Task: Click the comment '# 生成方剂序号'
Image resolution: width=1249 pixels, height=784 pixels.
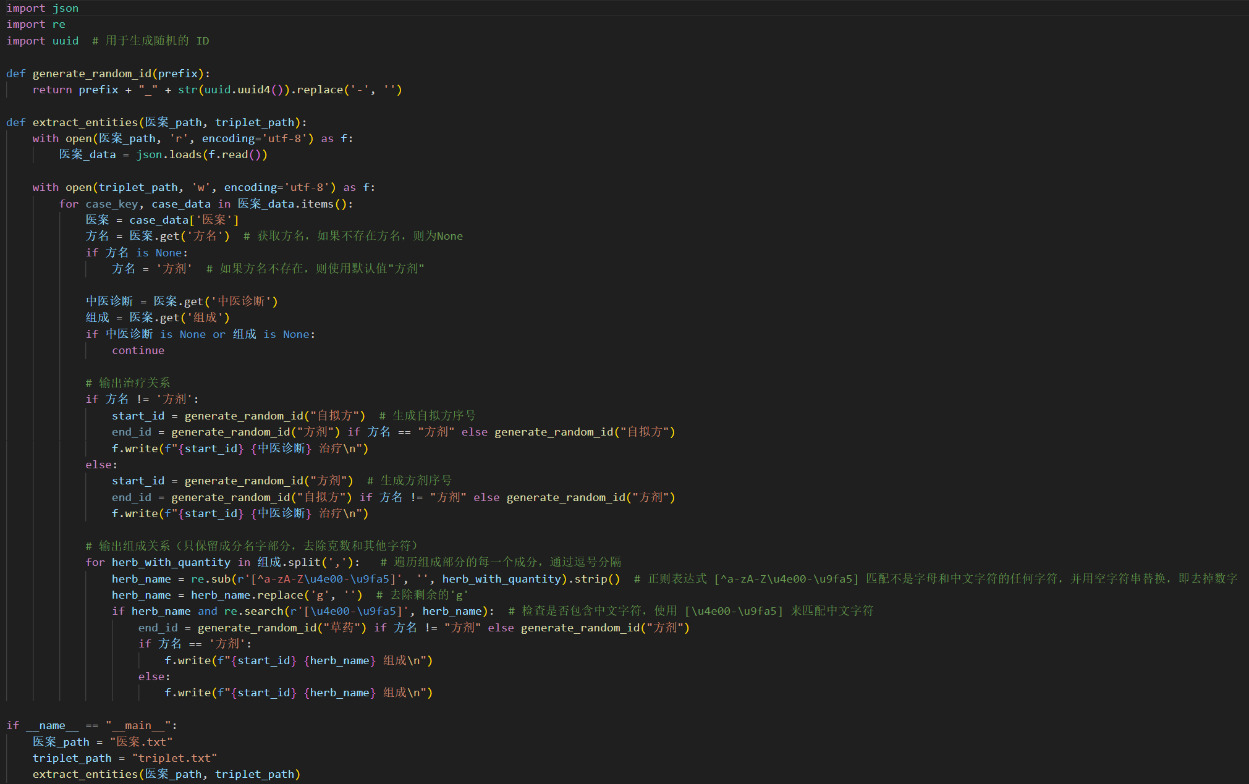Action: pyautogui.click(x=409, y=480)
